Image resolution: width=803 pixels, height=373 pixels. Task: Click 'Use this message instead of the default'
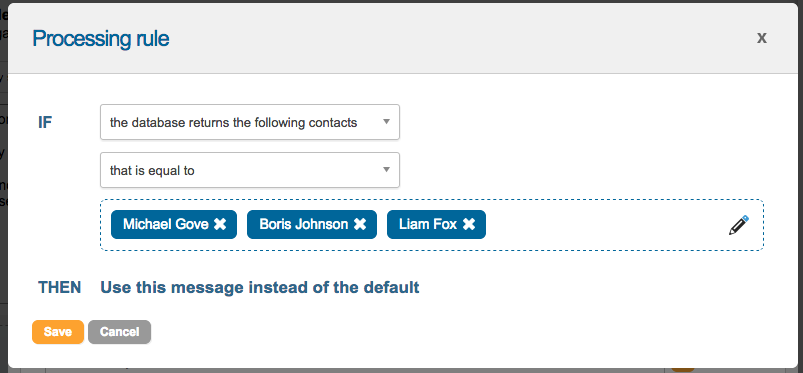[x=260, y=287]
